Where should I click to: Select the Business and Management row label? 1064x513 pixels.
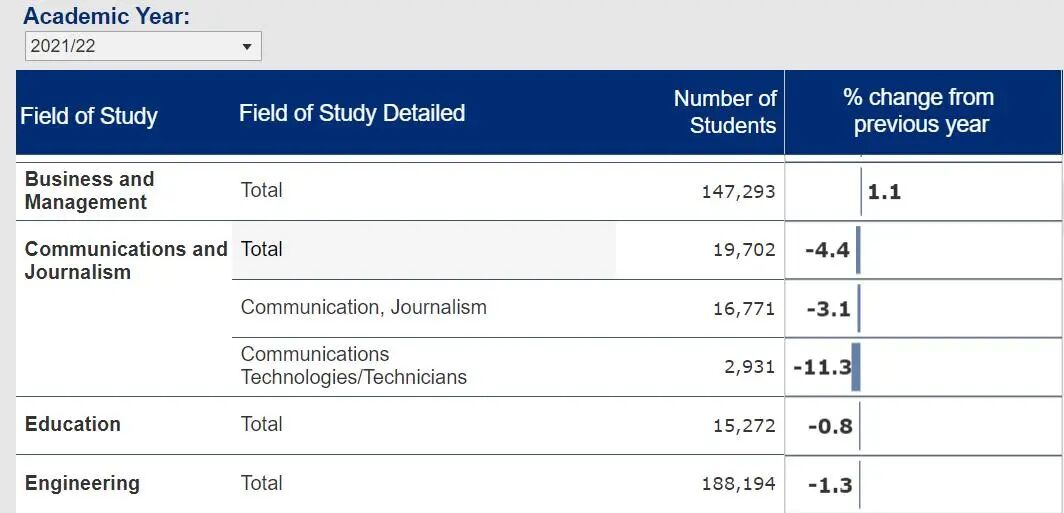pyautogui.click(x=89, y=190)
